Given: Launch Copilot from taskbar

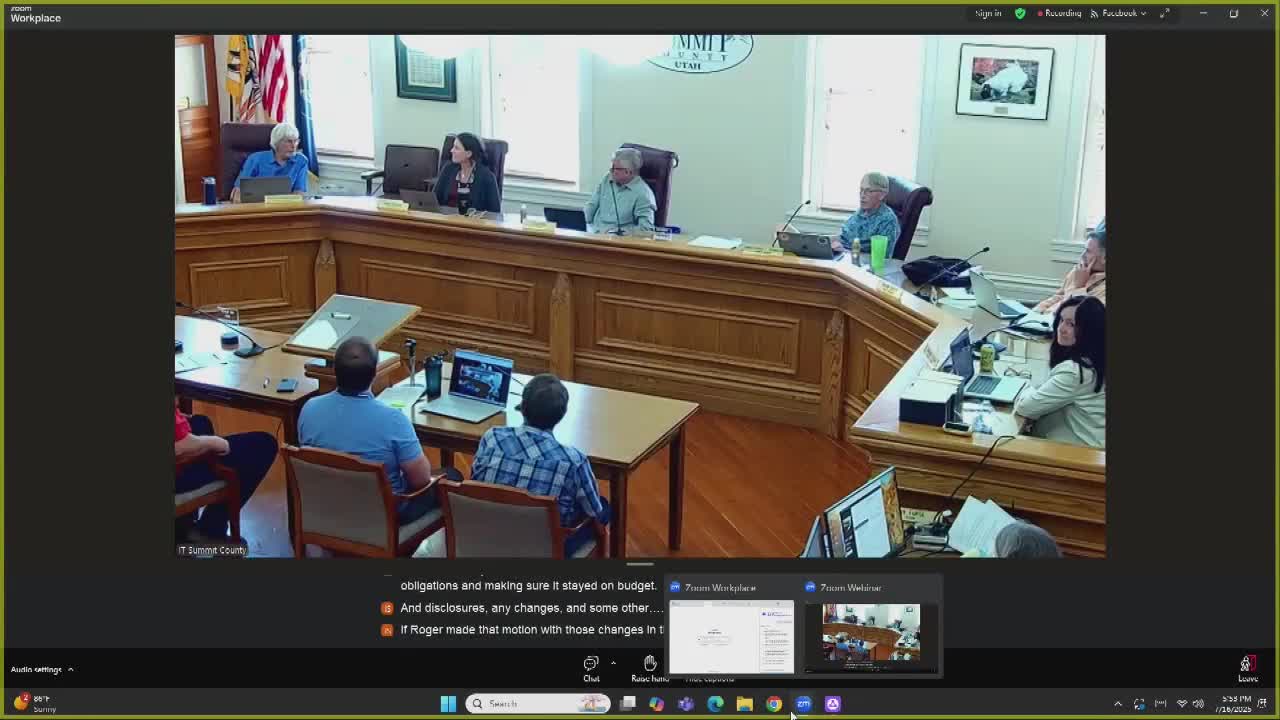Looking at the screenshot, I should pos(657,704).
